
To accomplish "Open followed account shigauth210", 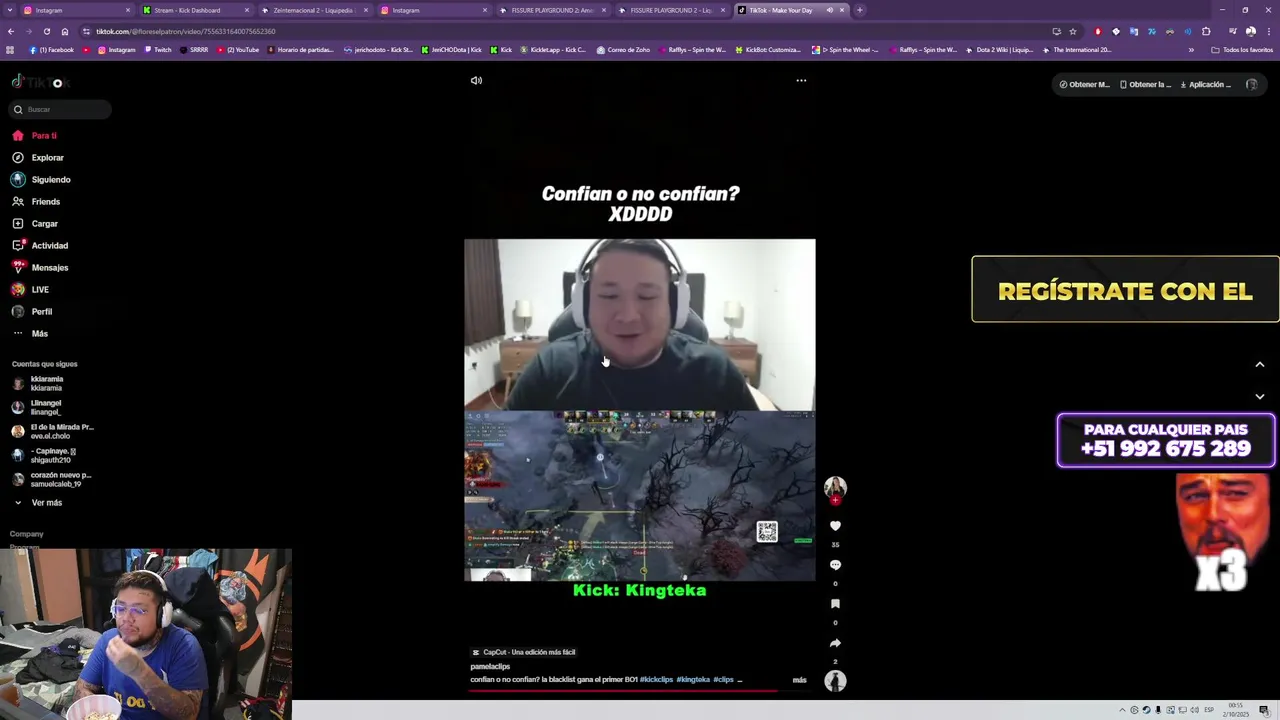I will (44, 455).
